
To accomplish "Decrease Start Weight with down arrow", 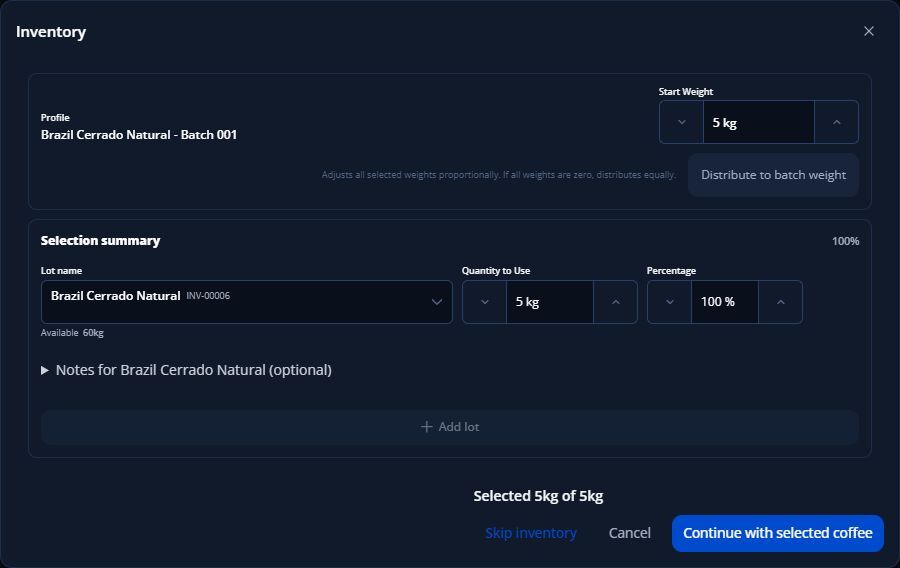I will tap(681, 122).
